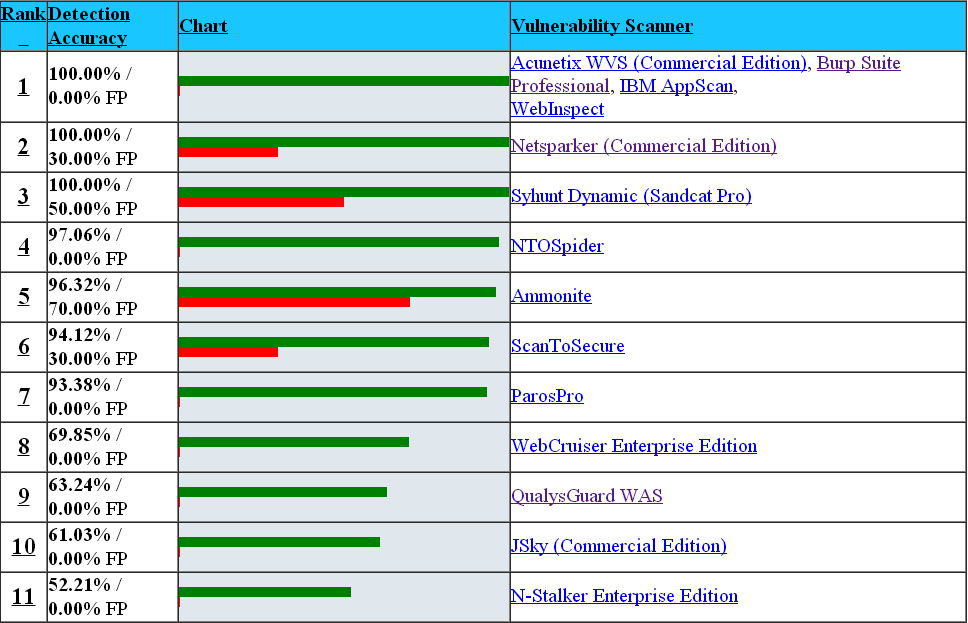This screenshot has width=968, height=623.
Task: Select the 93.38% / 0.00% FP cell
Action: point(112,397)
